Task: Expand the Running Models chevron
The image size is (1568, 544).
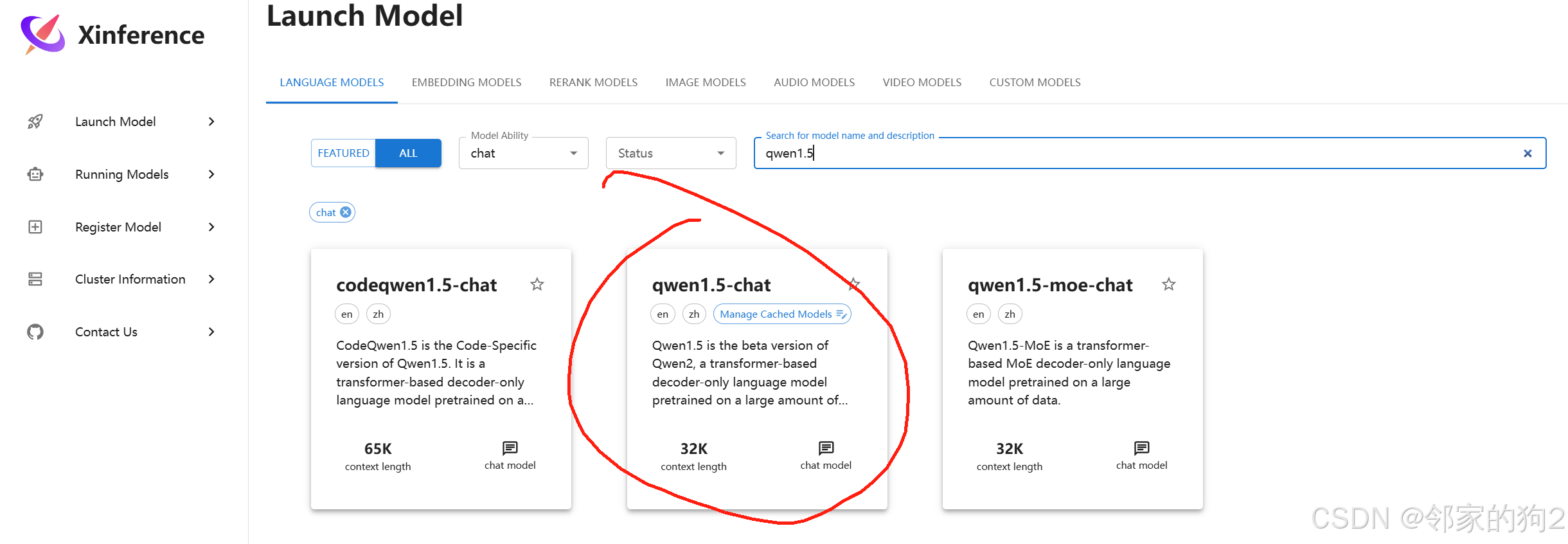Action: click(211, 174)
